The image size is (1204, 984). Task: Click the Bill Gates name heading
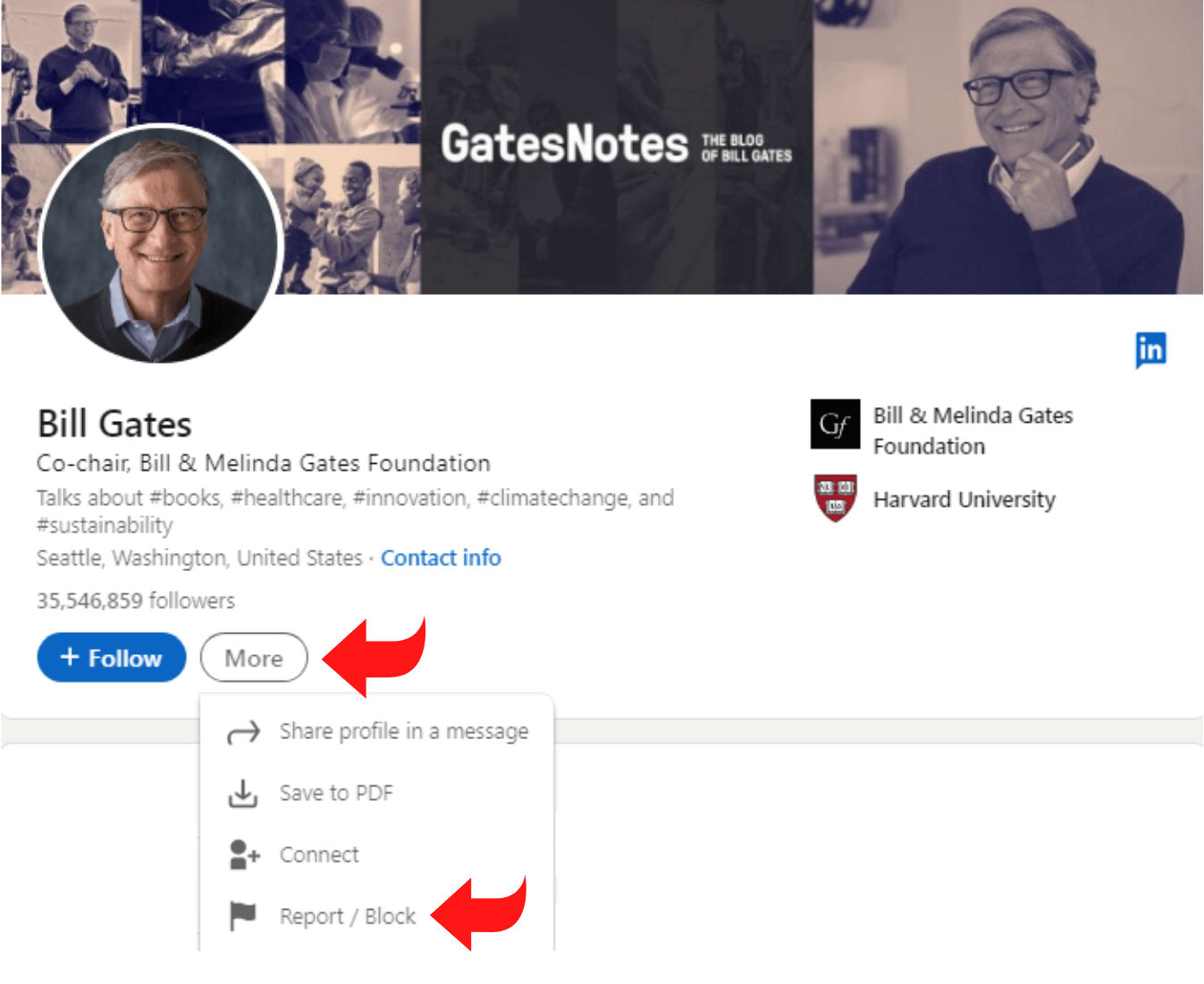click(114, 425)
